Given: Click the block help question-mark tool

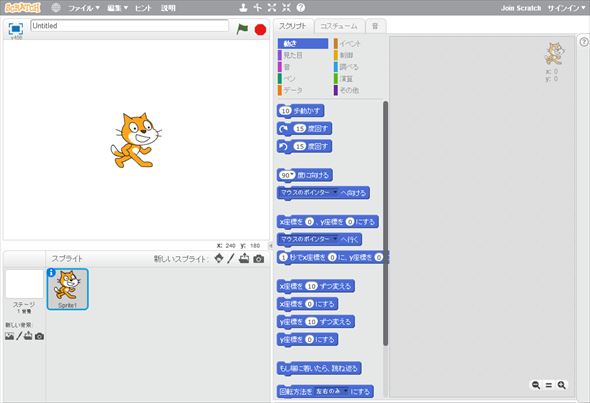Looking at the screenshot, I should [301, 8].
